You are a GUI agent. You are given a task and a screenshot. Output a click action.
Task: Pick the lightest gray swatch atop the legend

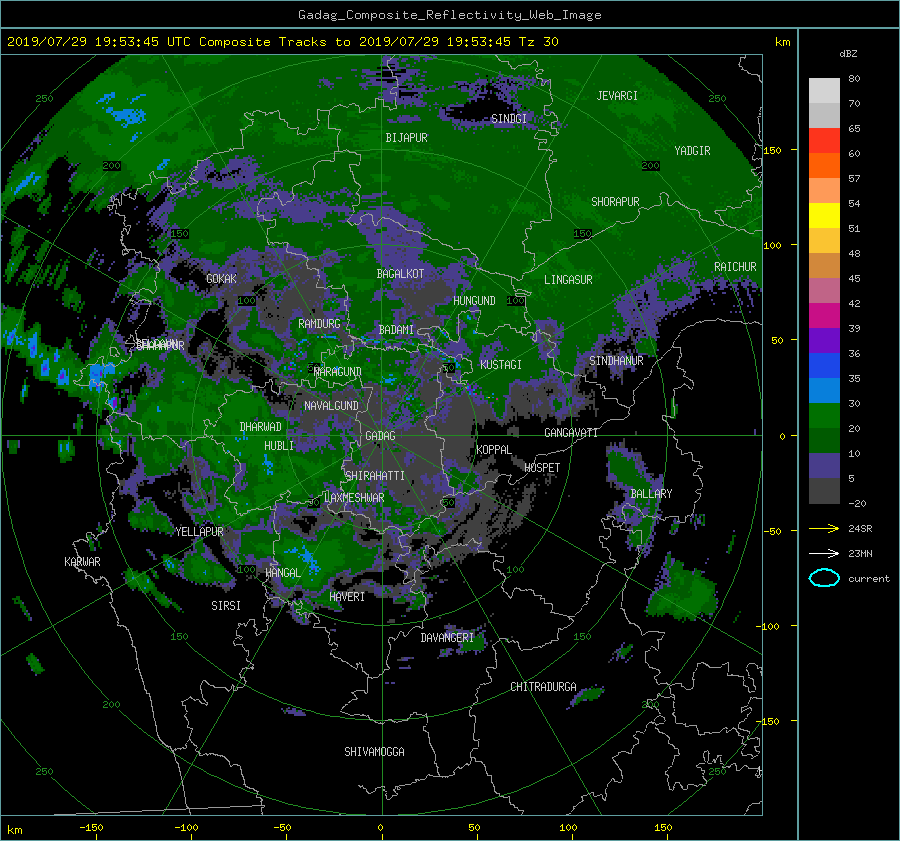pos(824,90)
